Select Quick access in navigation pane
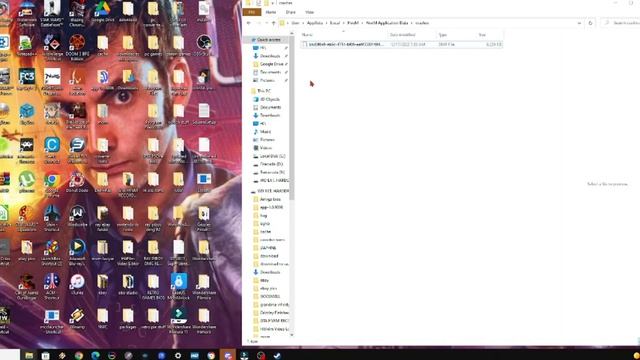640x360 pixels. (268, 40)
